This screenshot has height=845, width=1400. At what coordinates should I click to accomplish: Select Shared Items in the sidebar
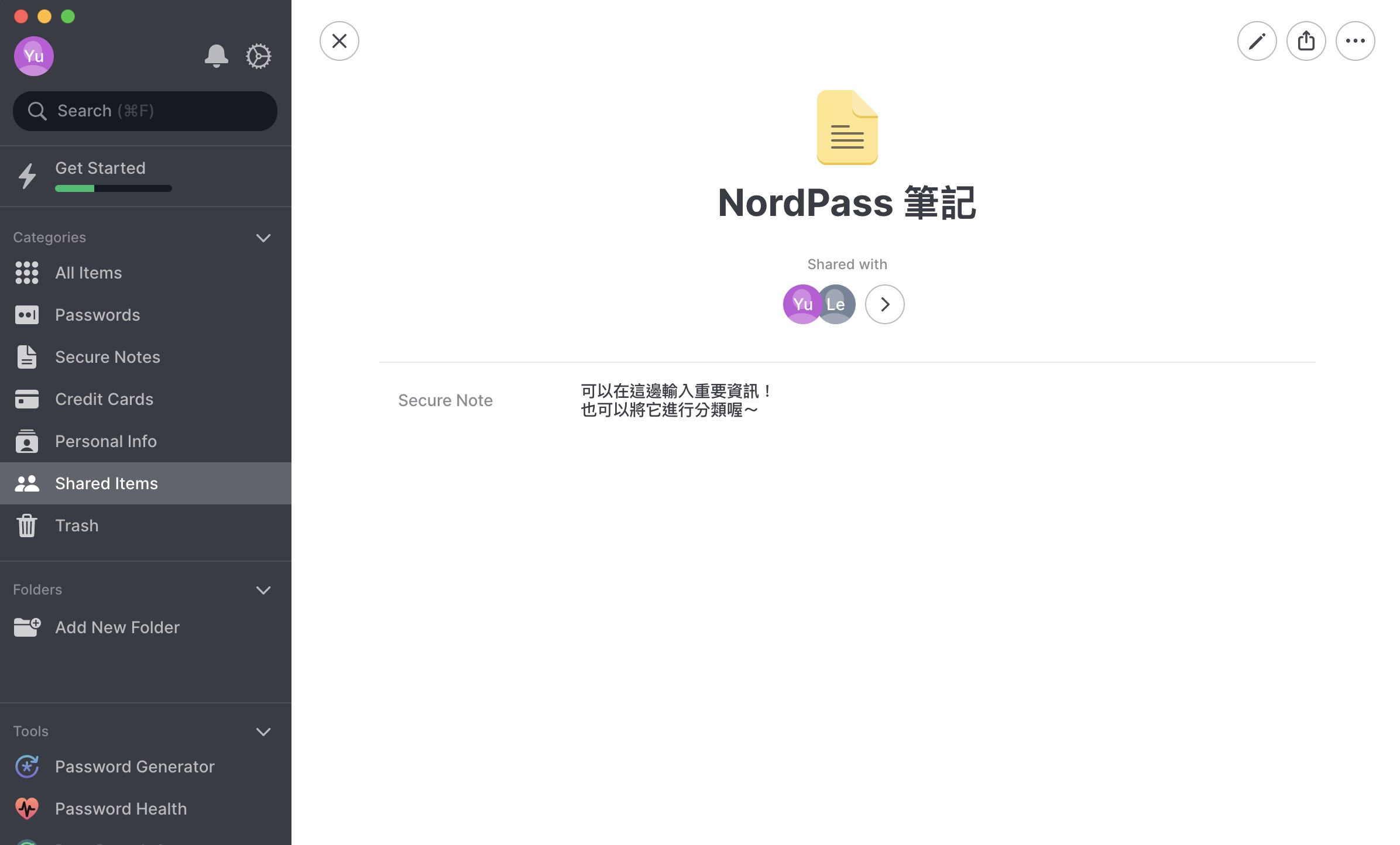pos(146,483)
